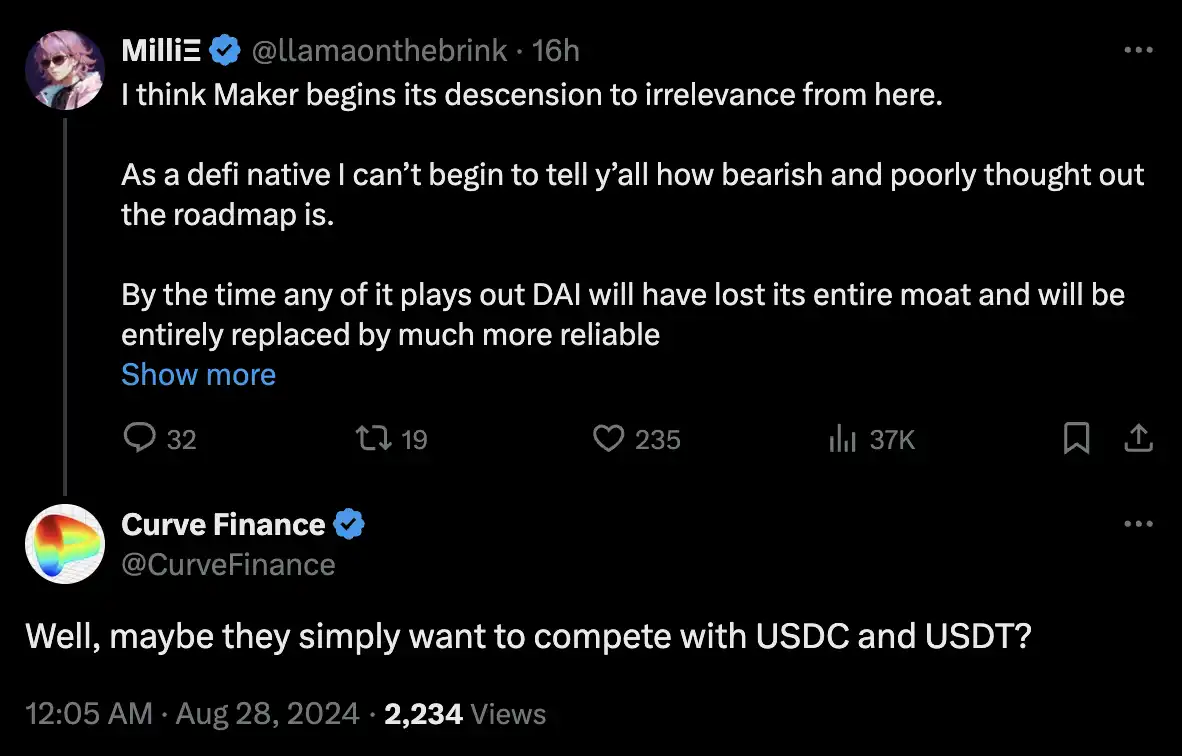
Task: Retweet the MilliΞ post
Action: coord(374,438)
